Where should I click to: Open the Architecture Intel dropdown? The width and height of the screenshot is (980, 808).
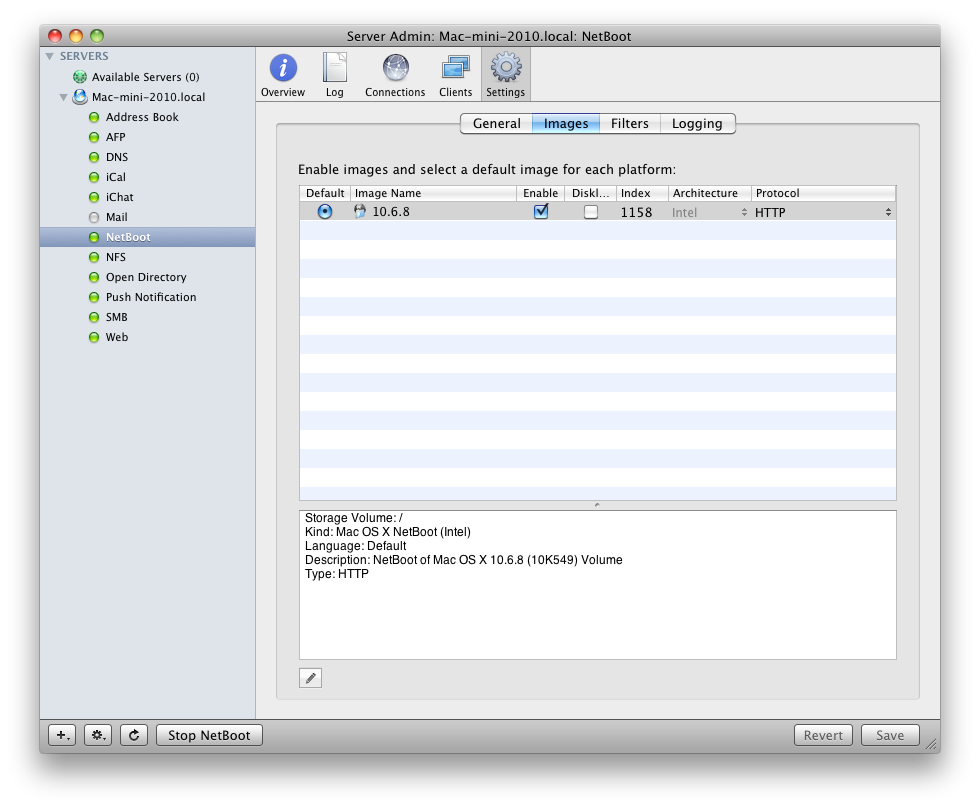coord(709,212)
